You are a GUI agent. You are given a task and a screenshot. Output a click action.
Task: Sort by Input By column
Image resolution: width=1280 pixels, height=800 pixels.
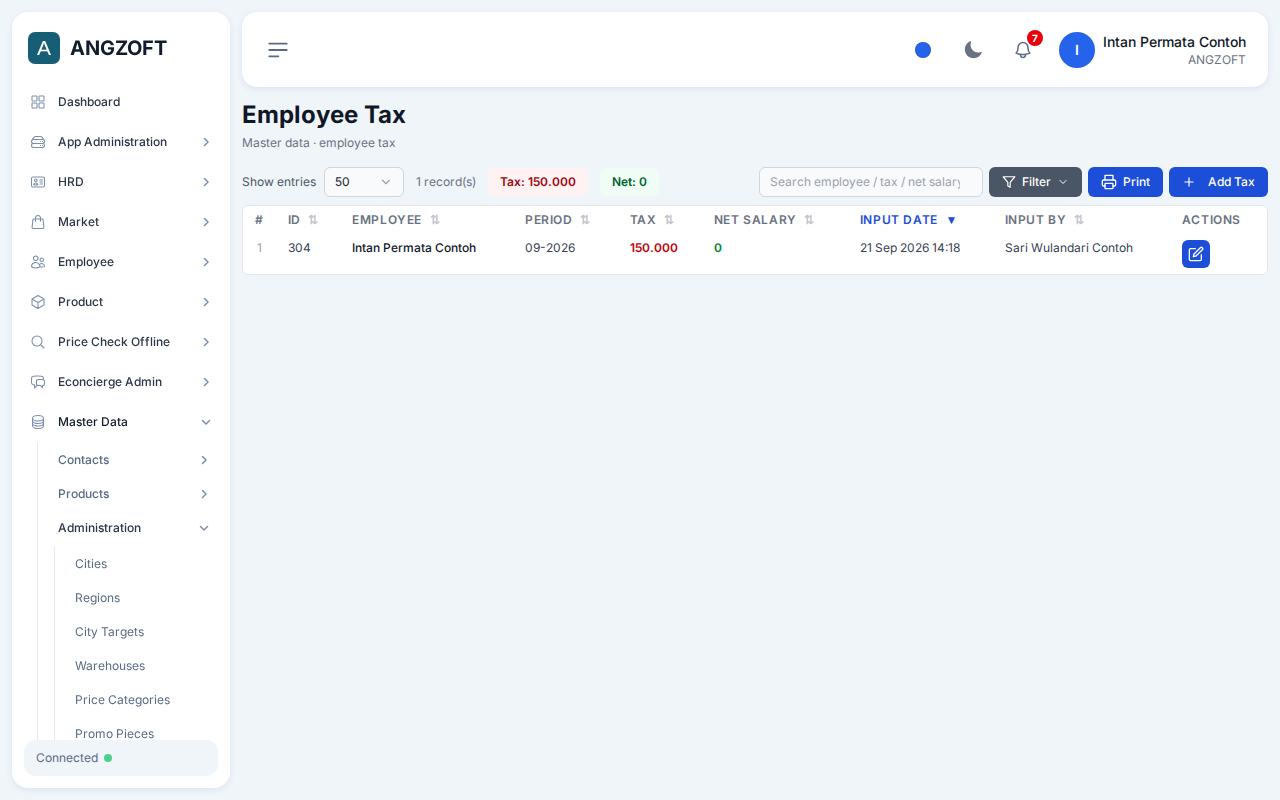(x=1045, y=220)
